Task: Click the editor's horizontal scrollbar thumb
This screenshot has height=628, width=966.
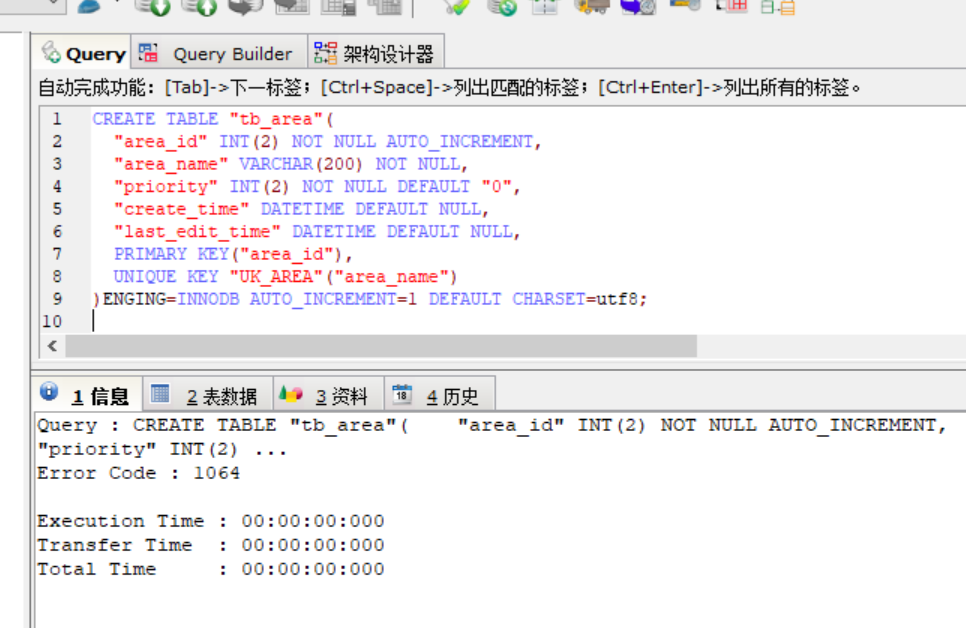Action: (x=381, y=346)
